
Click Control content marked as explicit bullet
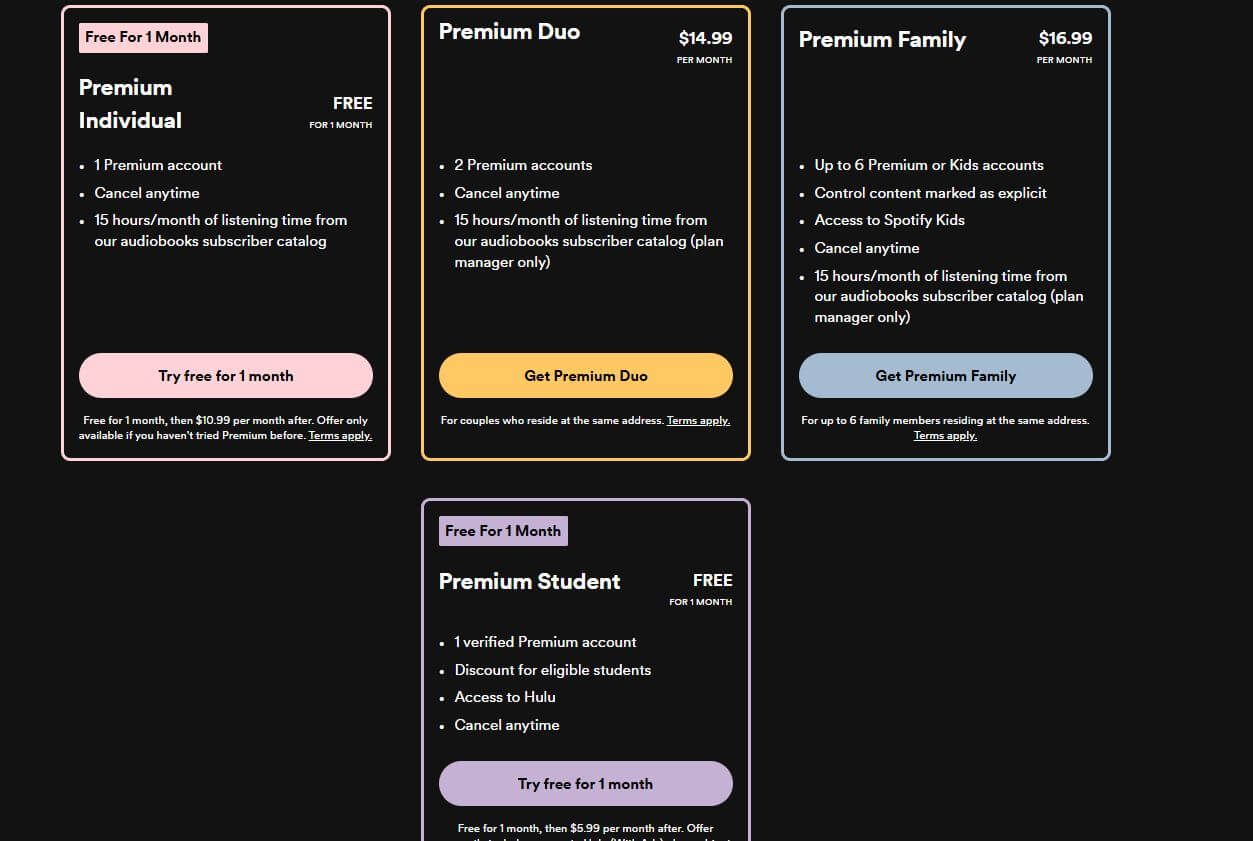(x=930, y=192)
